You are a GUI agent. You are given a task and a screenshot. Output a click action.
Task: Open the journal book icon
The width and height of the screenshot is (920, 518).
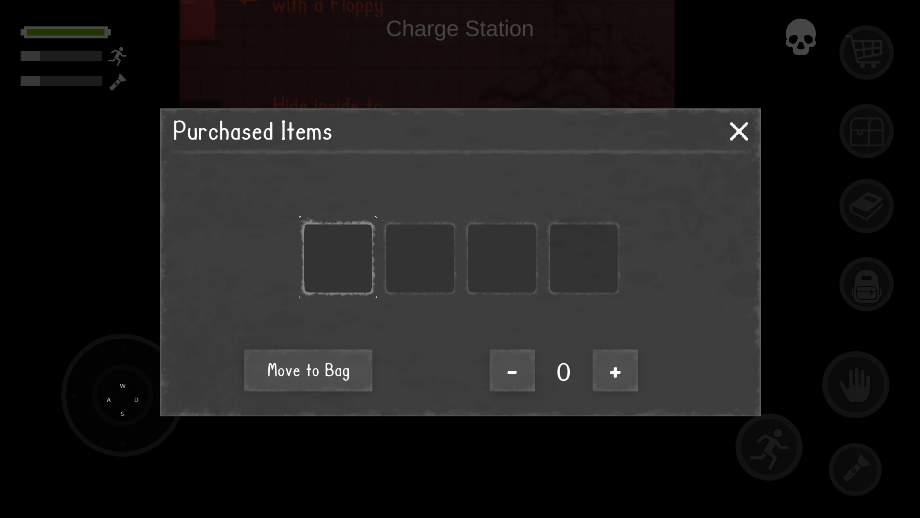click(866, 206)
